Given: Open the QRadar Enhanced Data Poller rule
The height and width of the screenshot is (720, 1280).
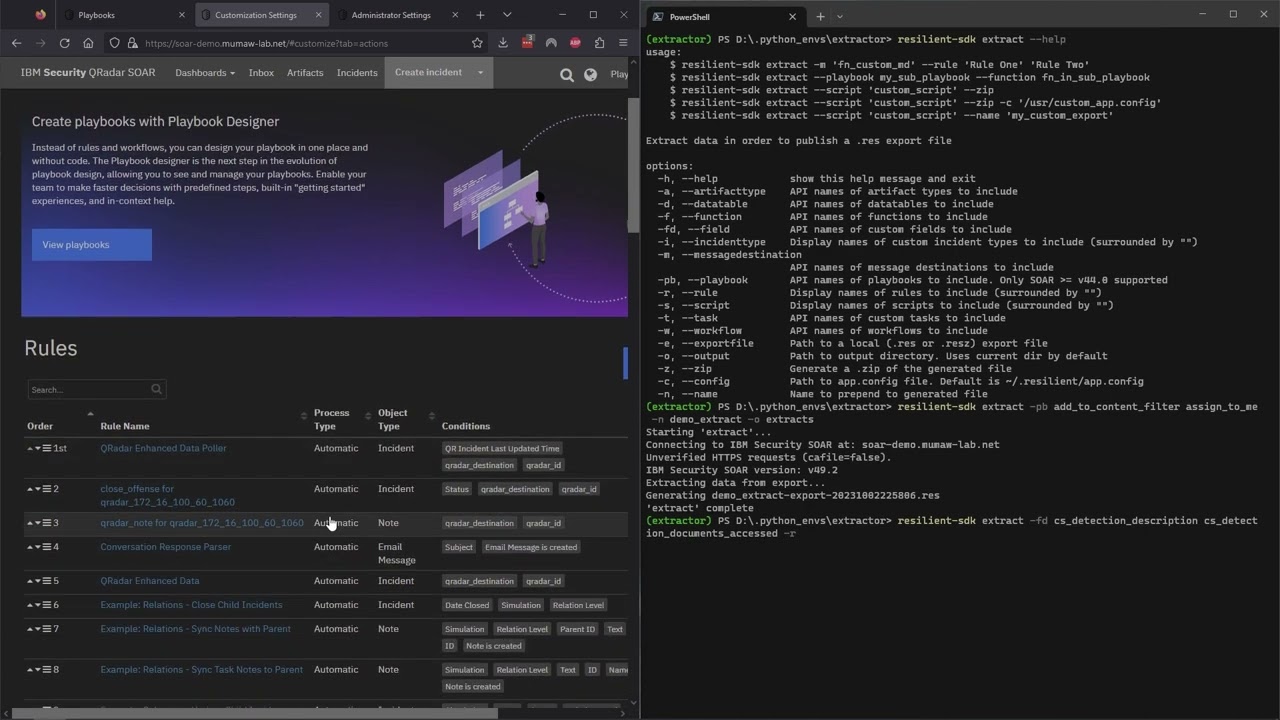Looking at the screenshot, I should (x=163, y=448).
